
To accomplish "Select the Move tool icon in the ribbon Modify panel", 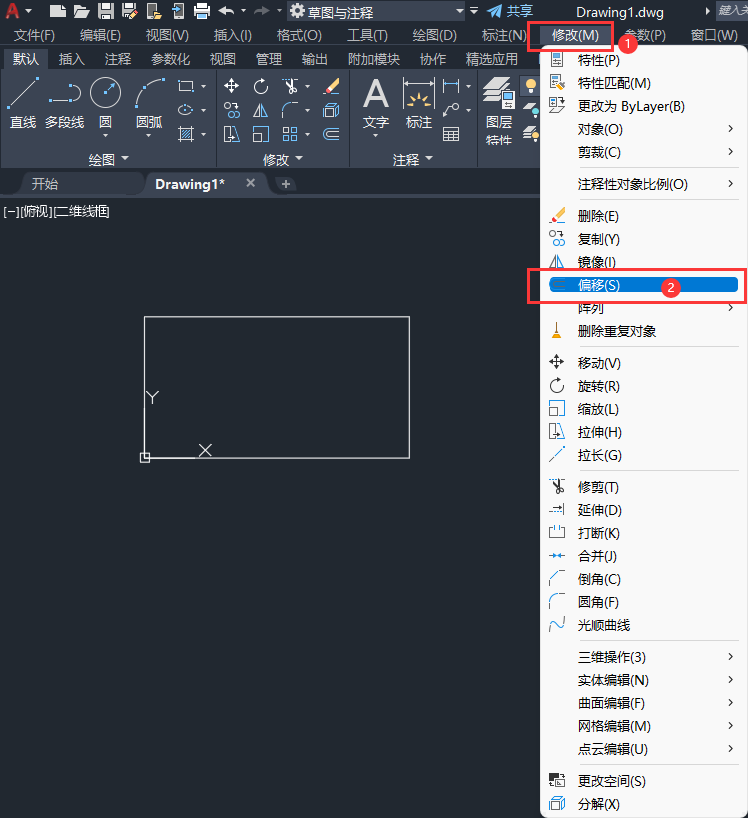I will [232, 86].
